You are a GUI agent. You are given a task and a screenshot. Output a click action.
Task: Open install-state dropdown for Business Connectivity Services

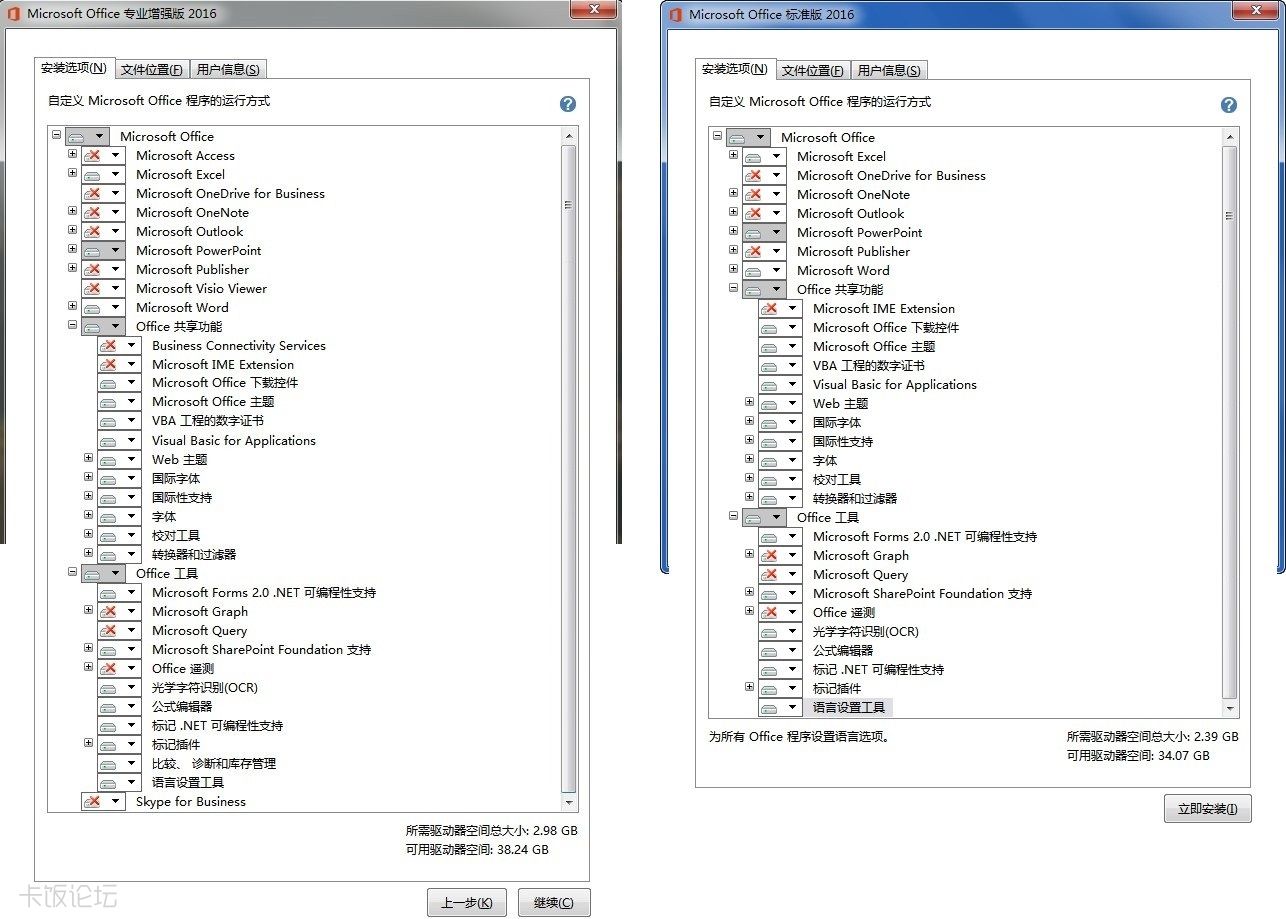[x=132, y=345]
